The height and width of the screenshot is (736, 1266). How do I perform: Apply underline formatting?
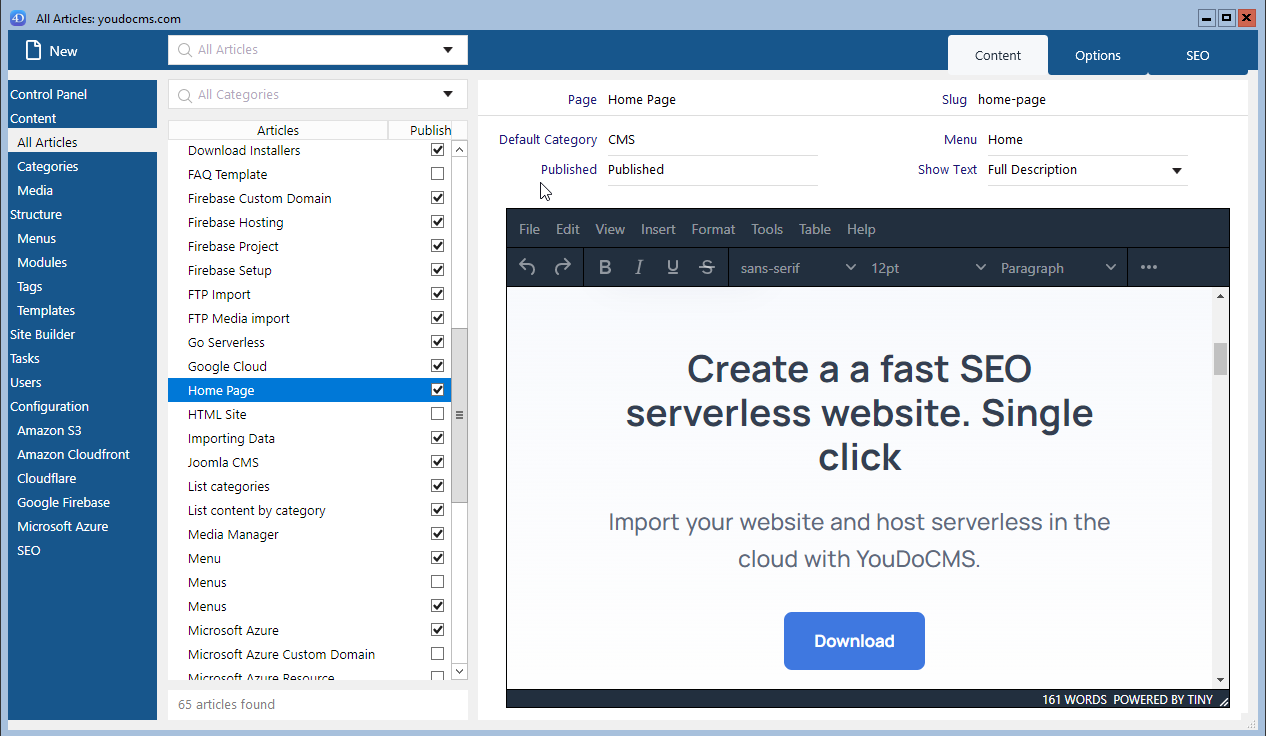[x=672, y=267]
